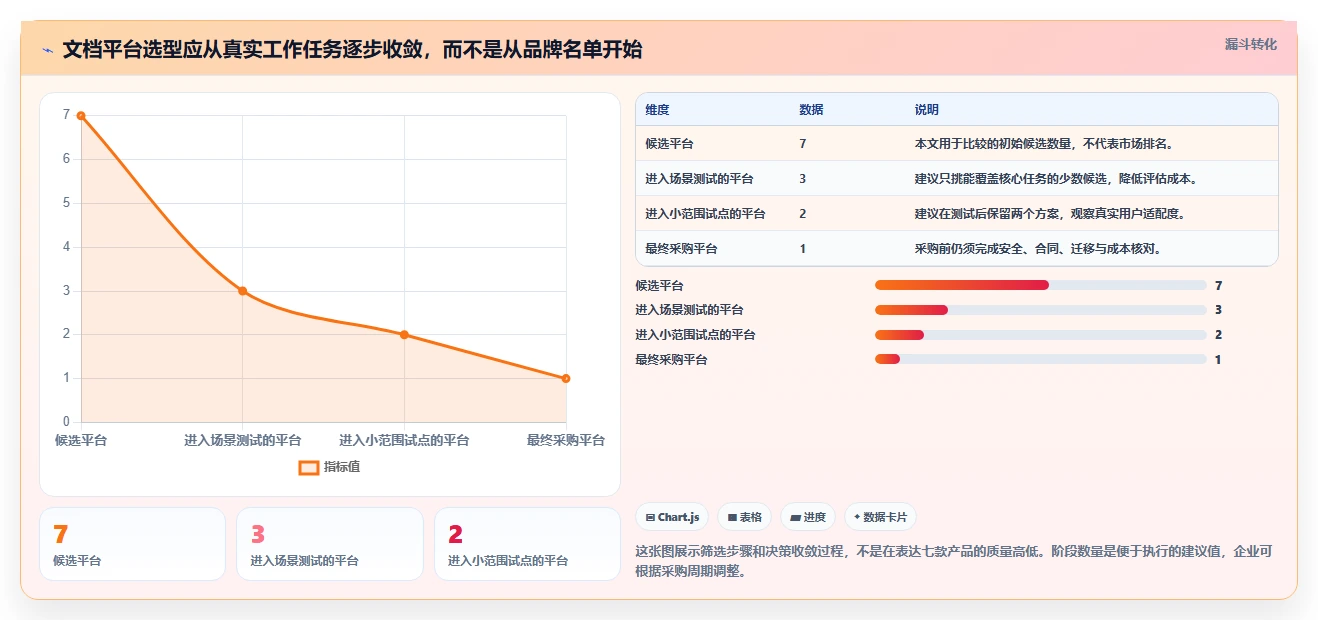Viewport: 1318px width, 620px height.
Task: Click the chart point for 进入小范围试点的平台
Action: coord(404,334)
